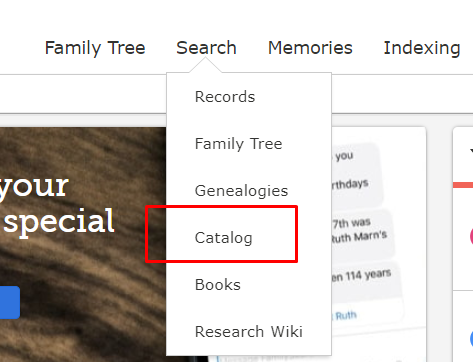Collapse the right card using its arrow

click(471, 151)
